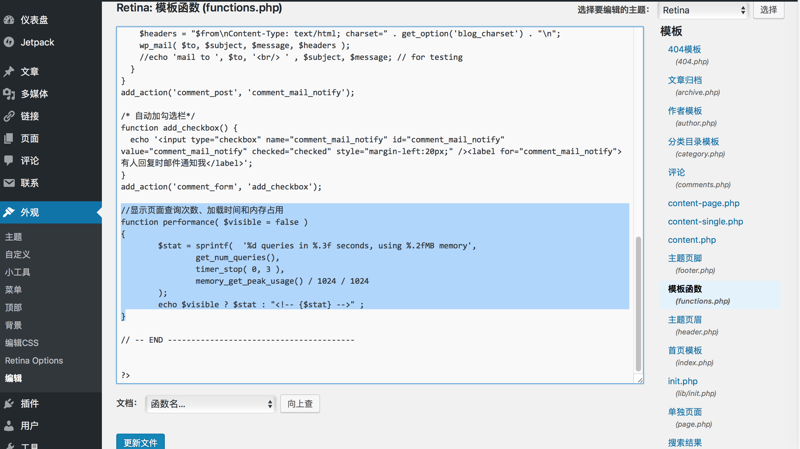Image resolution: width=800 pixels, height=449 pixels.
Task: Click the media icon beside 多媒体
Action: pos(9,94)
